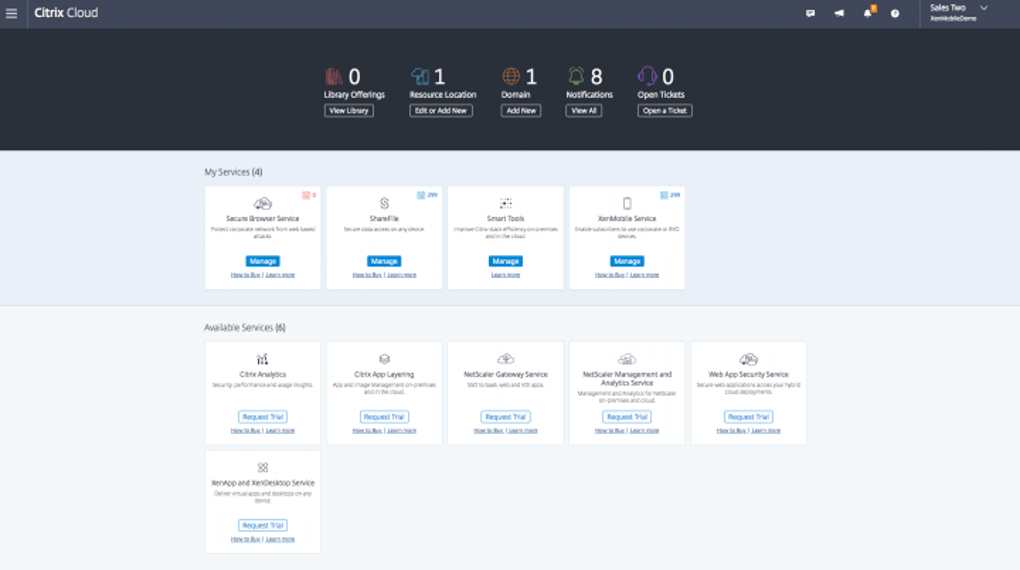Click the Notifications bell summary icon

[576, 76]
